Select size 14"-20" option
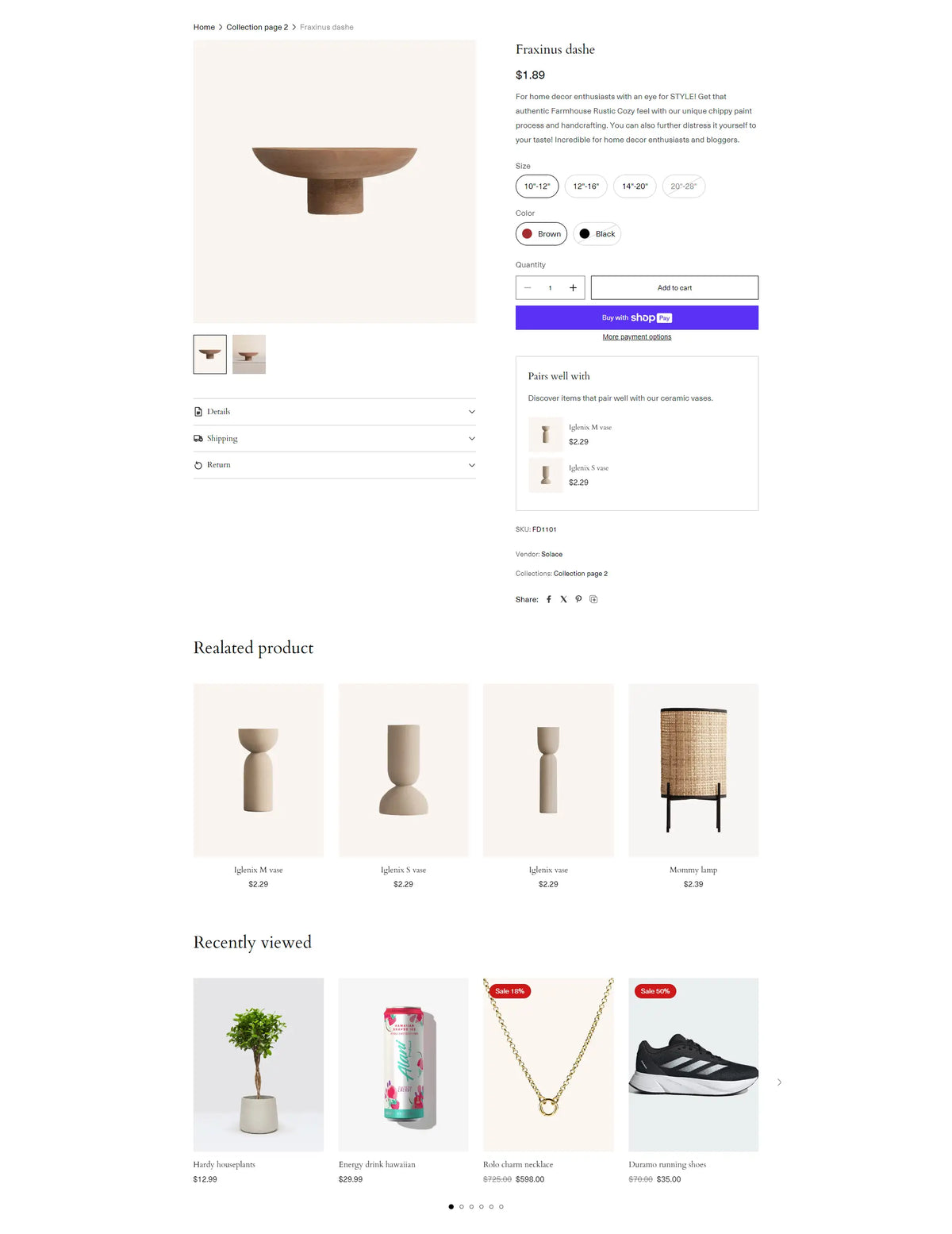 point(635,186)
